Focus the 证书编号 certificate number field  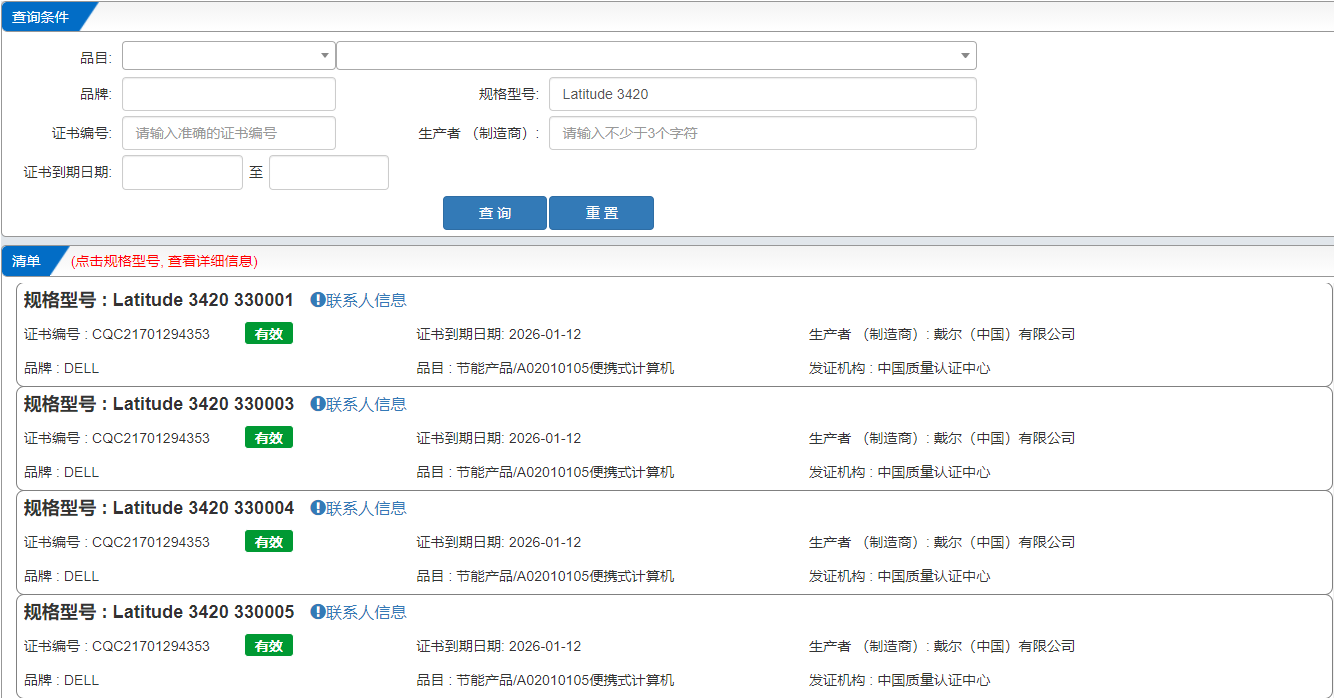tap(229, 133)
